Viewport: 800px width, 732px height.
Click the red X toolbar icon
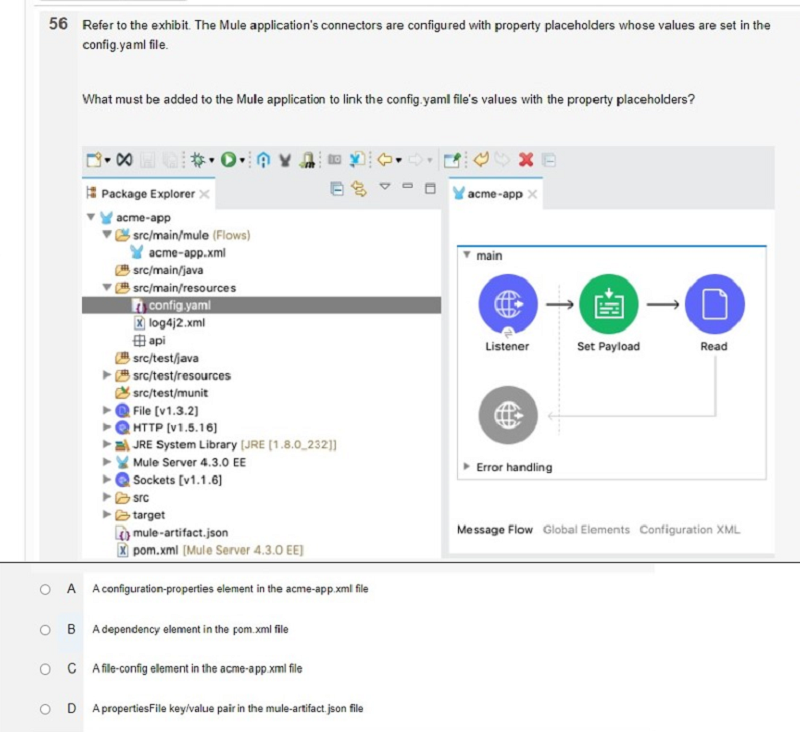[526, 160]
